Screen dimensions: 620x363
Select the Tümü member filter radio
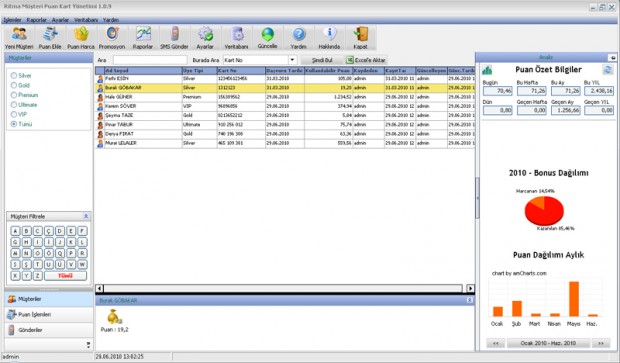[14, 124]
